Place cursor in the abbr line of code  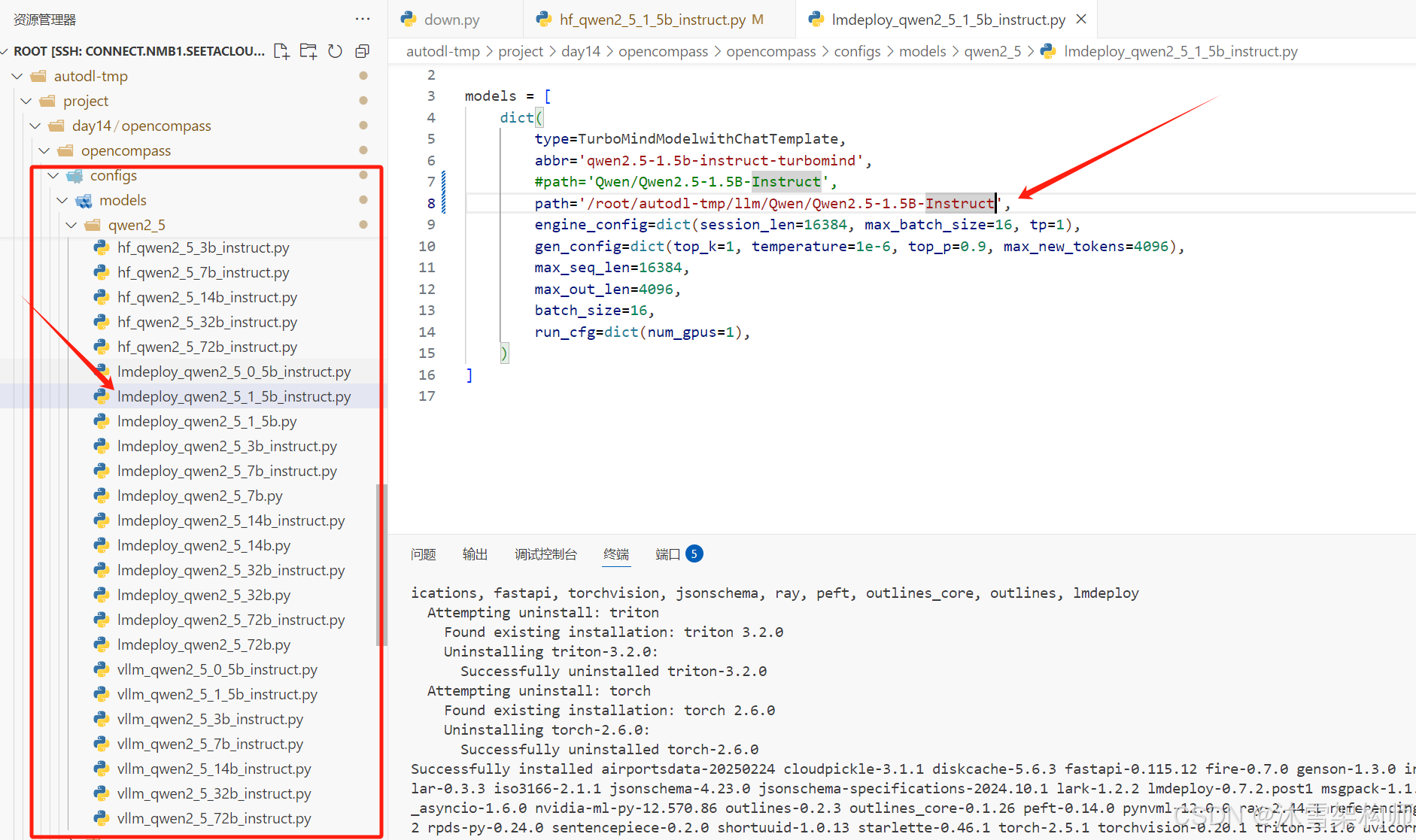pos(703,160)
